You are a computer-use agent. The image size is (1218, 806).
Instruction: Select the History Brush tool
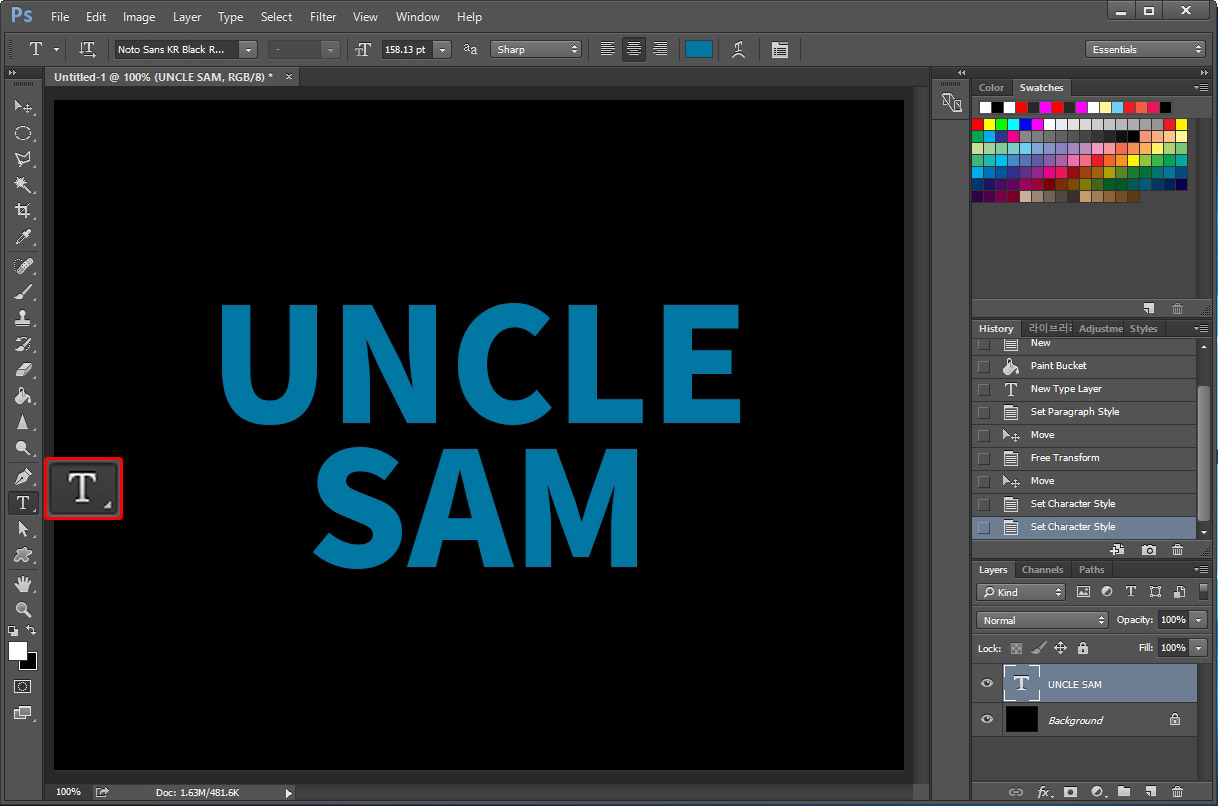[x=22, y=344]
